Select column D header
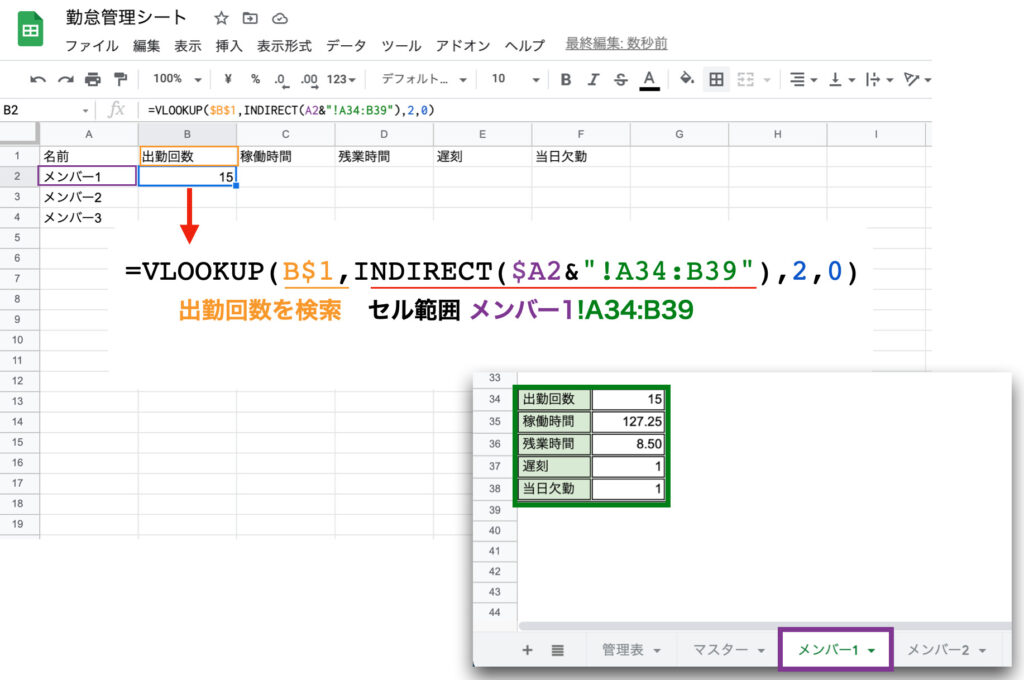Screen dimensions: 1024x680 384,134
